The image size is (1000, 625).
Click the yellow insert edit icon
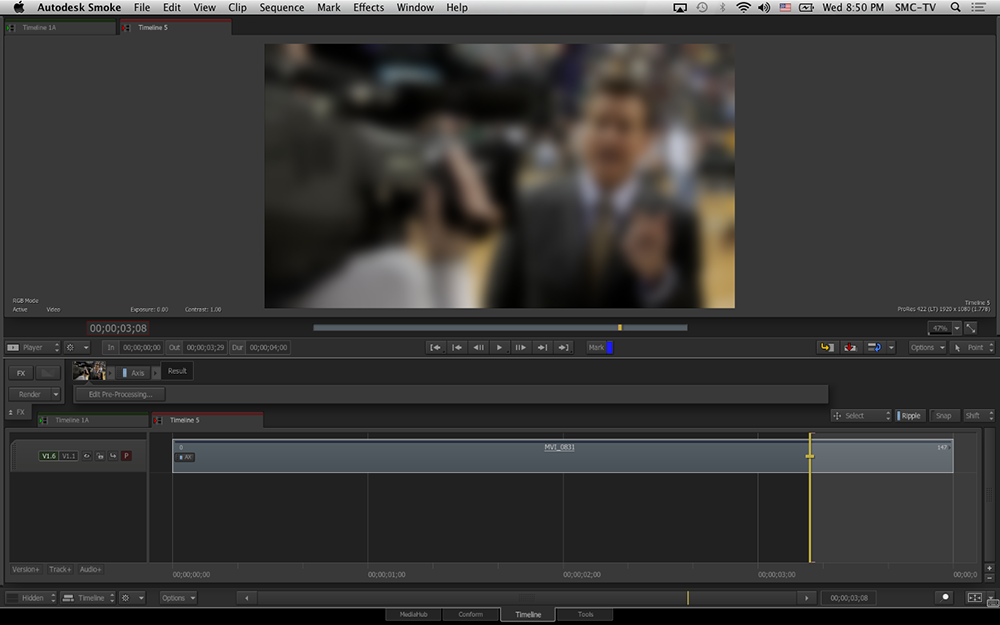(x=826, y=347)
